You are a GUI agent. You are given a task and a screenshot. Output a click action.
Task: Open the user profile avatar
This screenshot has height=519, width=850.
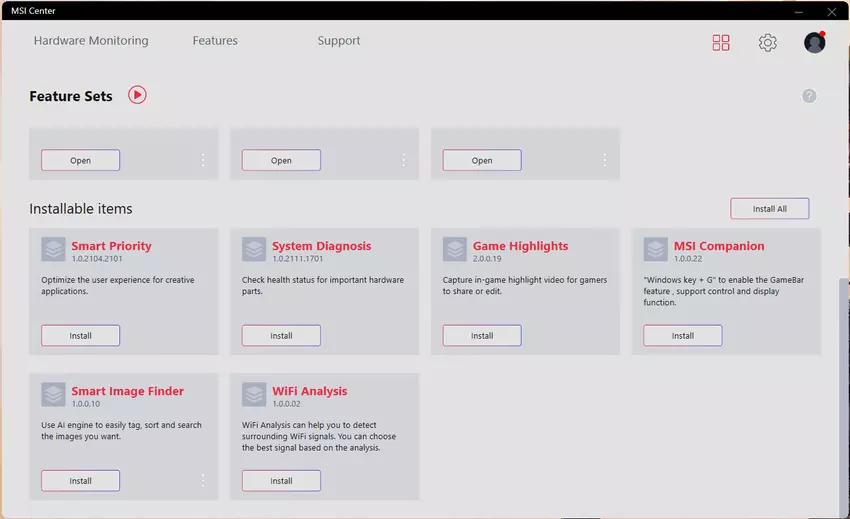click(814, 42)
